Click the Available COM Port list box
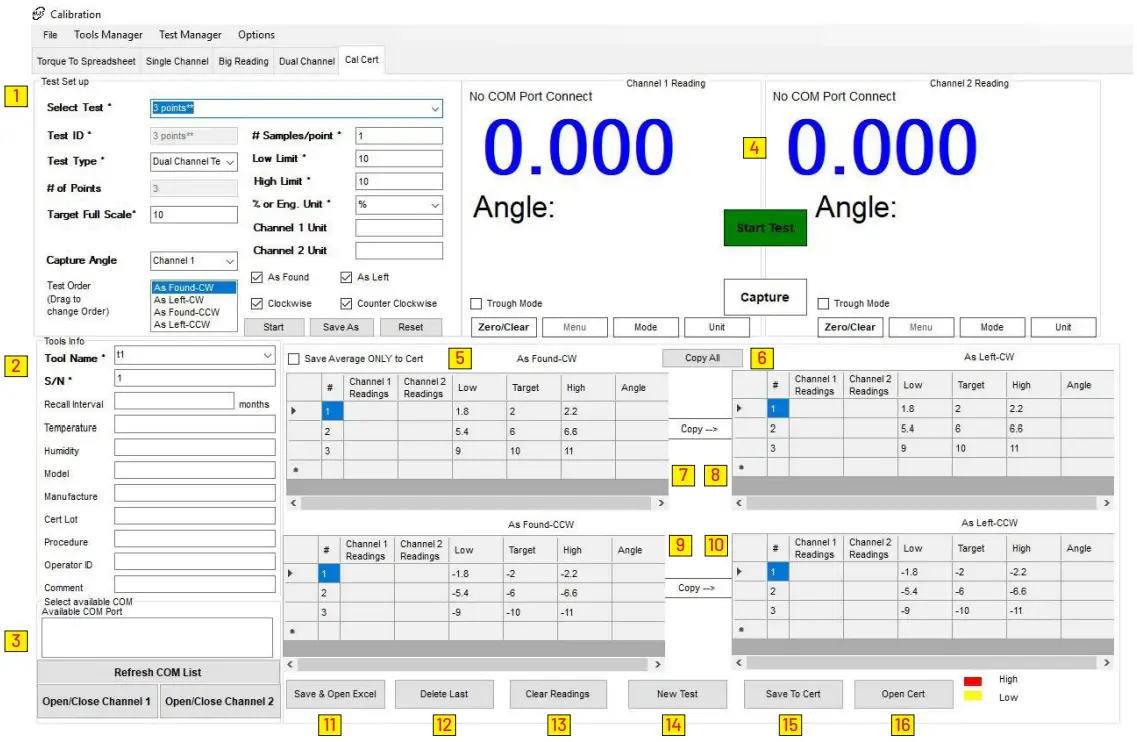The image size is (1137, 742). (157, 638)
